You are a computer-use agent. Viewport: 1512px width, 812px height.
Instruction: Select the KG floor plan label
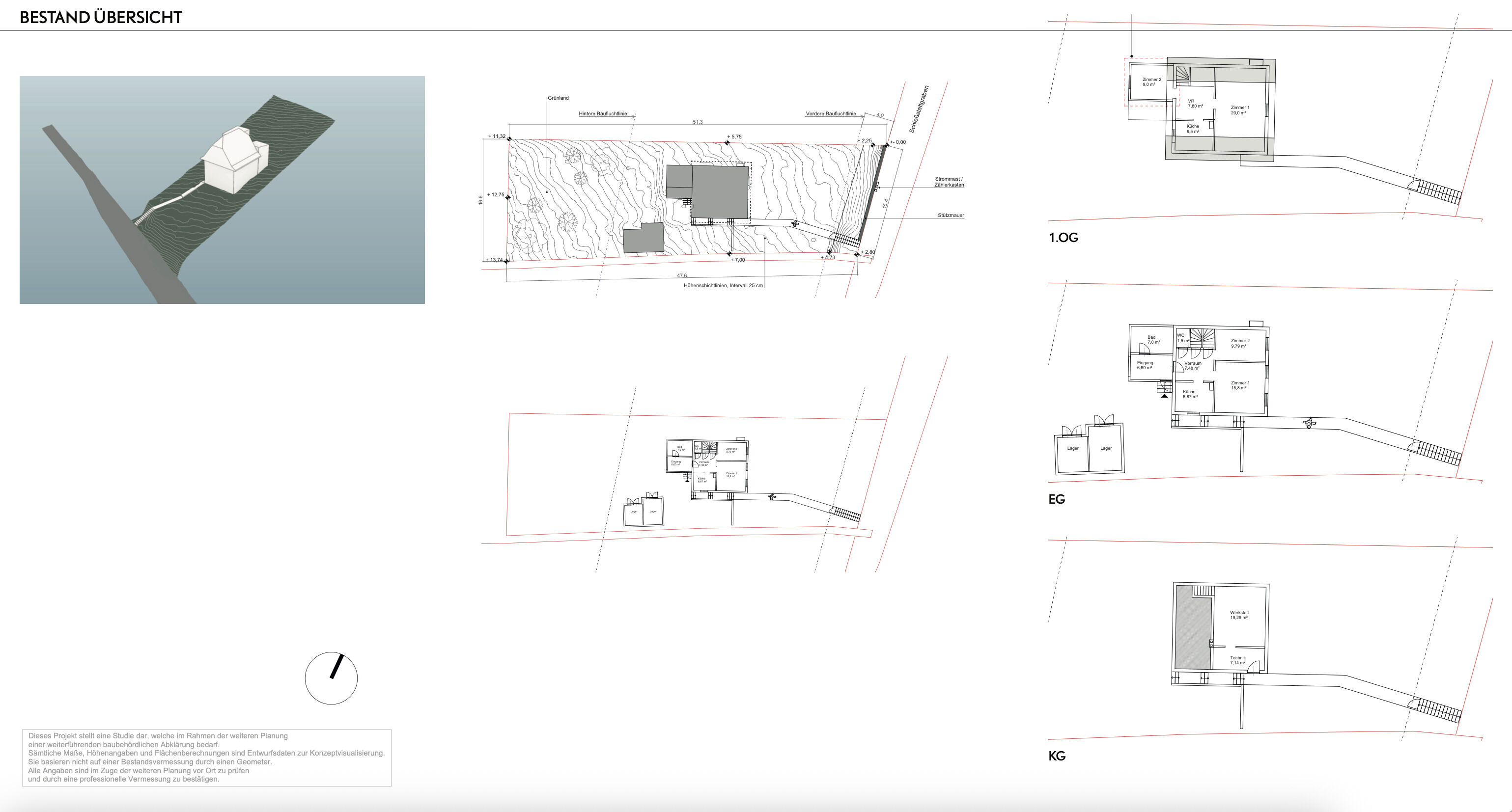tap(1057, 756)
